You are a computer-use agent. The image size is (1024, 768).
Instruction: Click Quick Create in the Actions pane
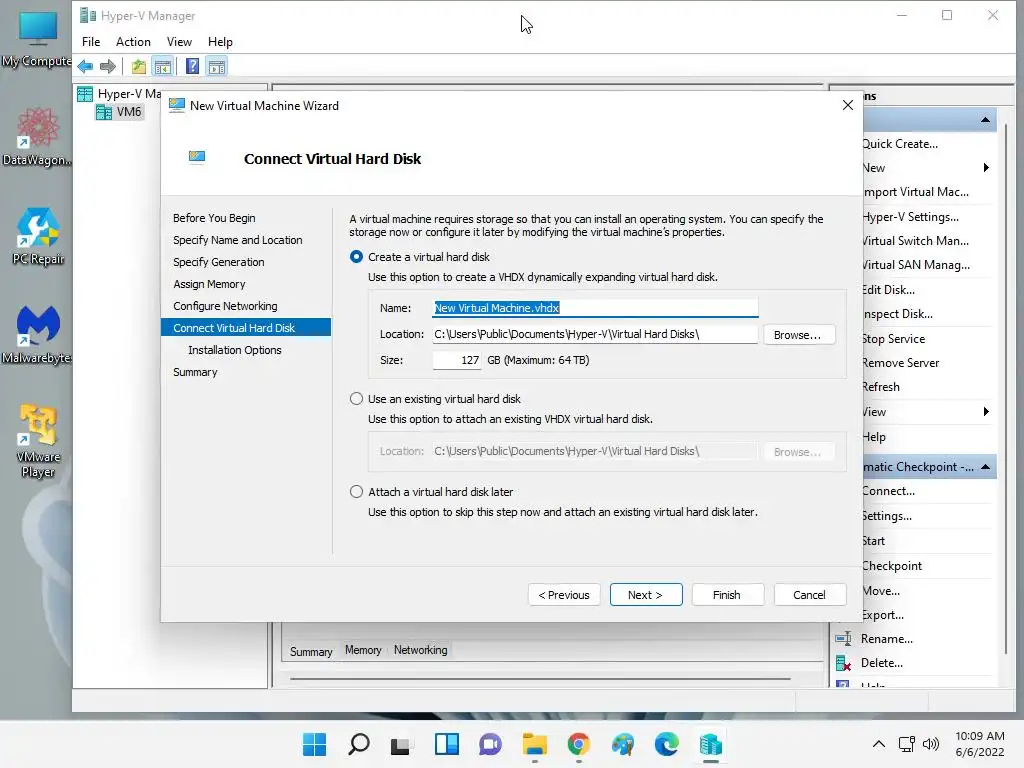900,144
